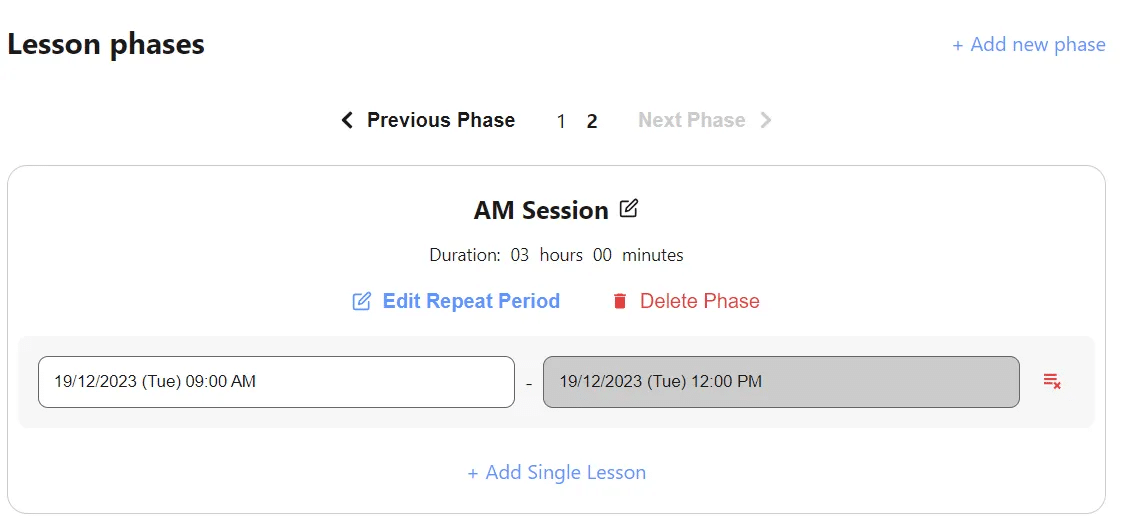Open the pencil edit icon beside AM Session
The image size is (1126, 530).
pos(628,209)
